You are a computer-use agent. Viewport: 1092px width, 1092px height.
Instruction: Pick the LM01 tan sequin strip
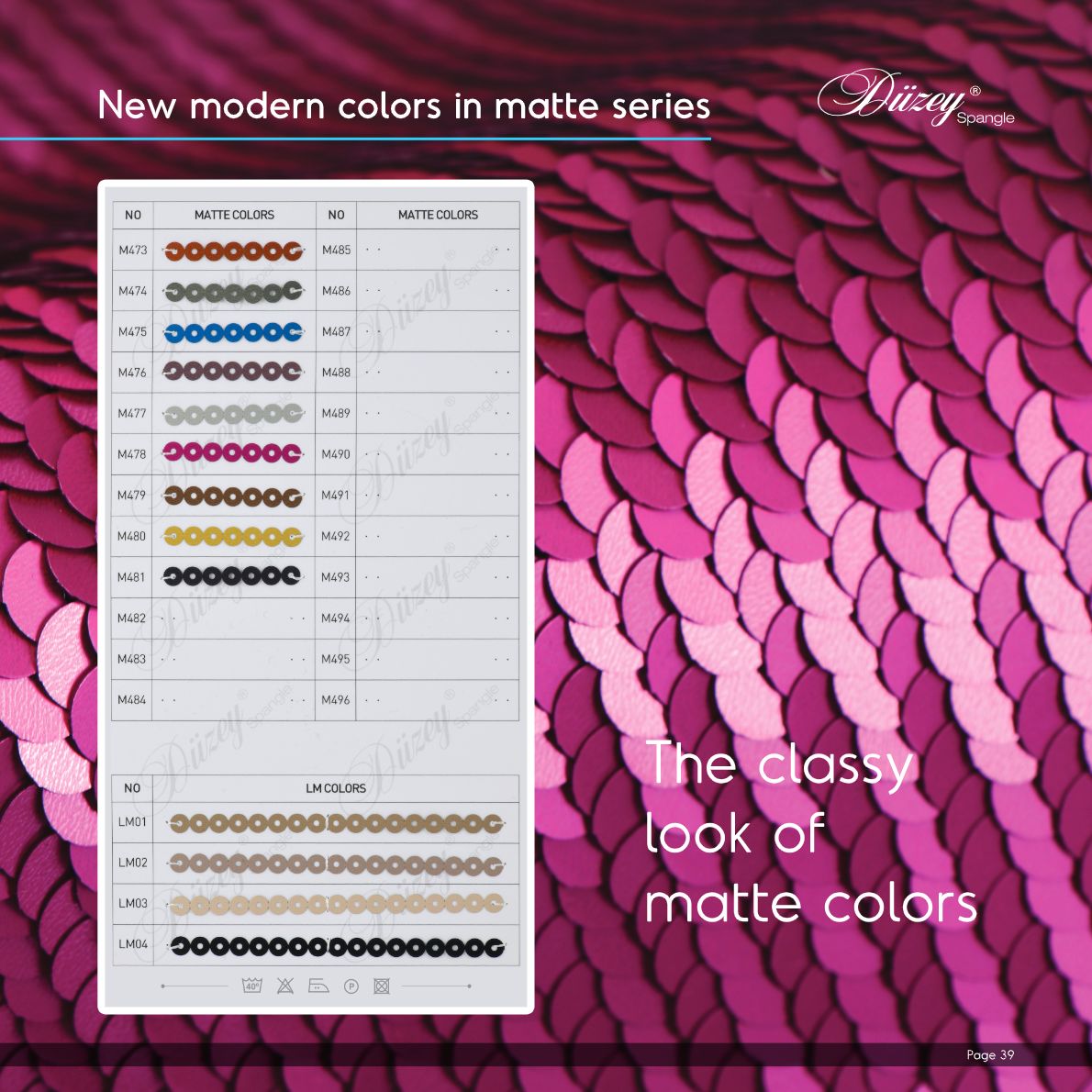(x=337, y=822)
